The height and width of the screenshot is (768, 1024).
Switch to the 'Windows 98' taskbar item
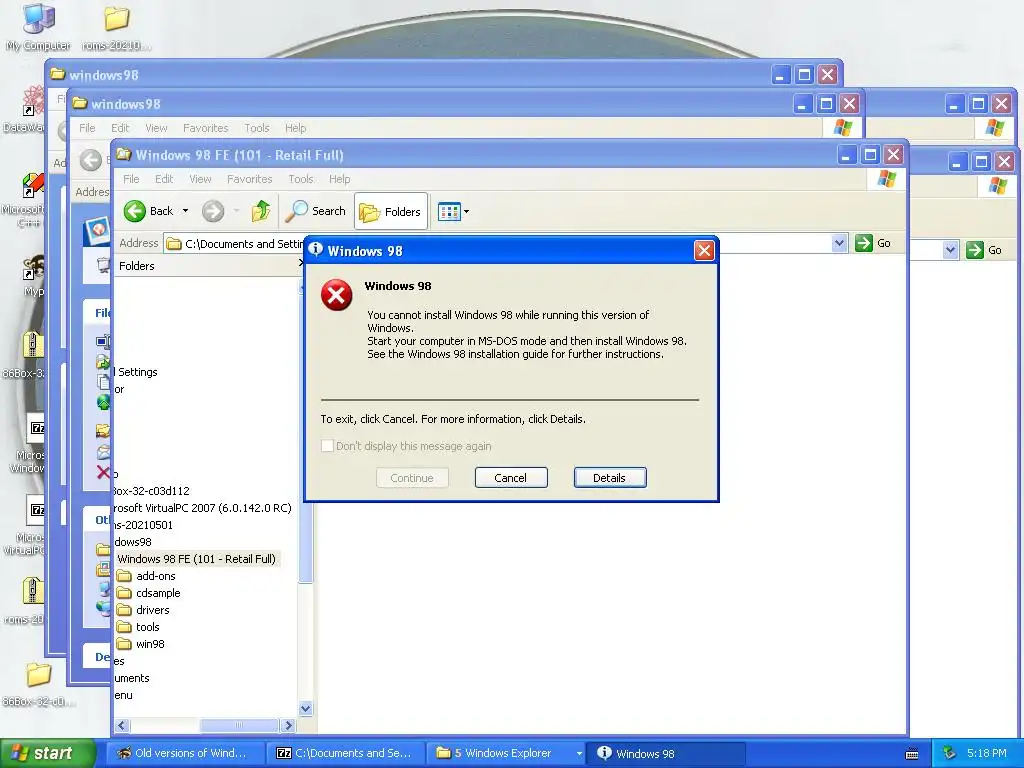click(x=666, y=753)
